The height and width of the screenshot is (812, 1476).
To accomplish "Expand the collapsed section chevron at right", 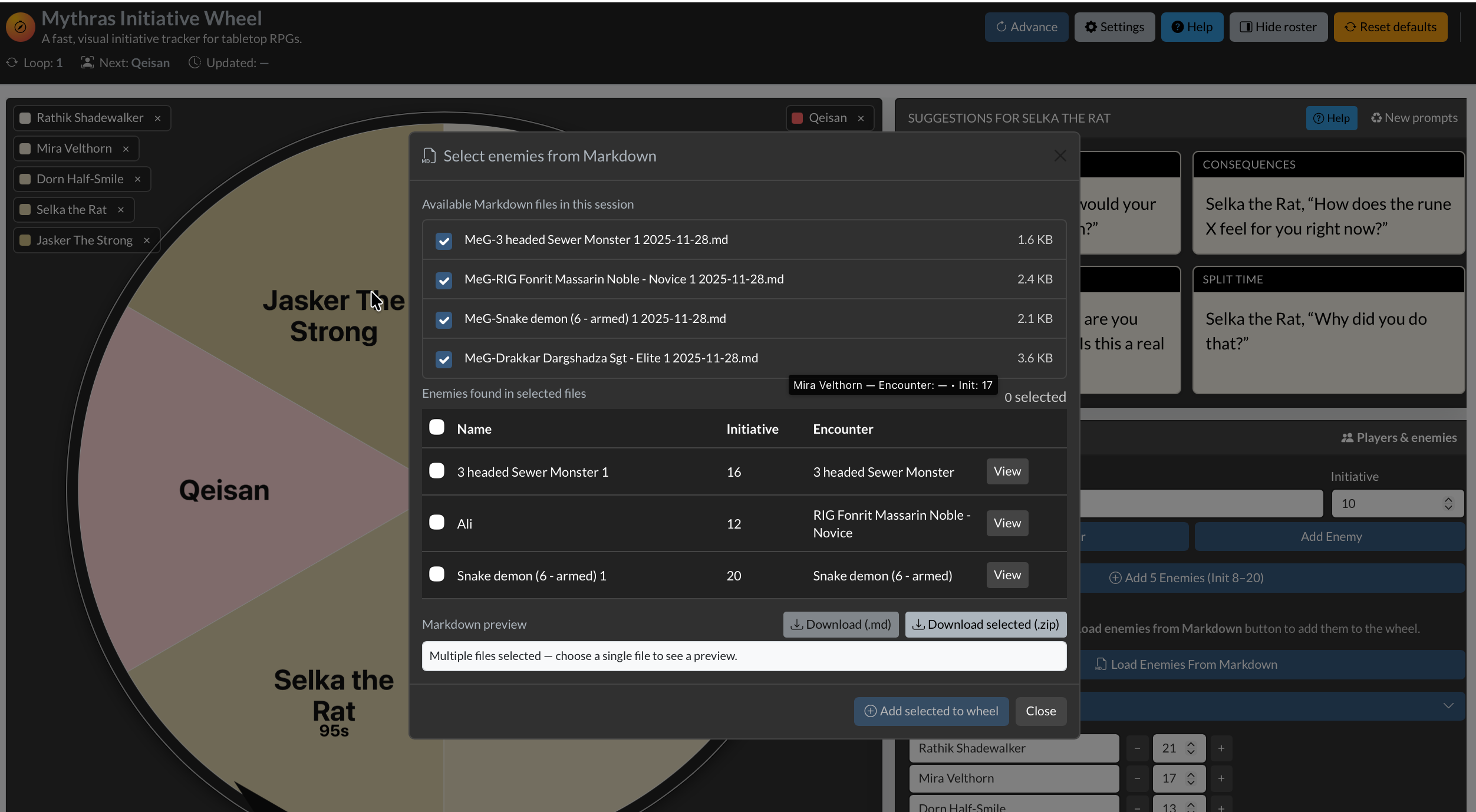I will pos(1448,706).
